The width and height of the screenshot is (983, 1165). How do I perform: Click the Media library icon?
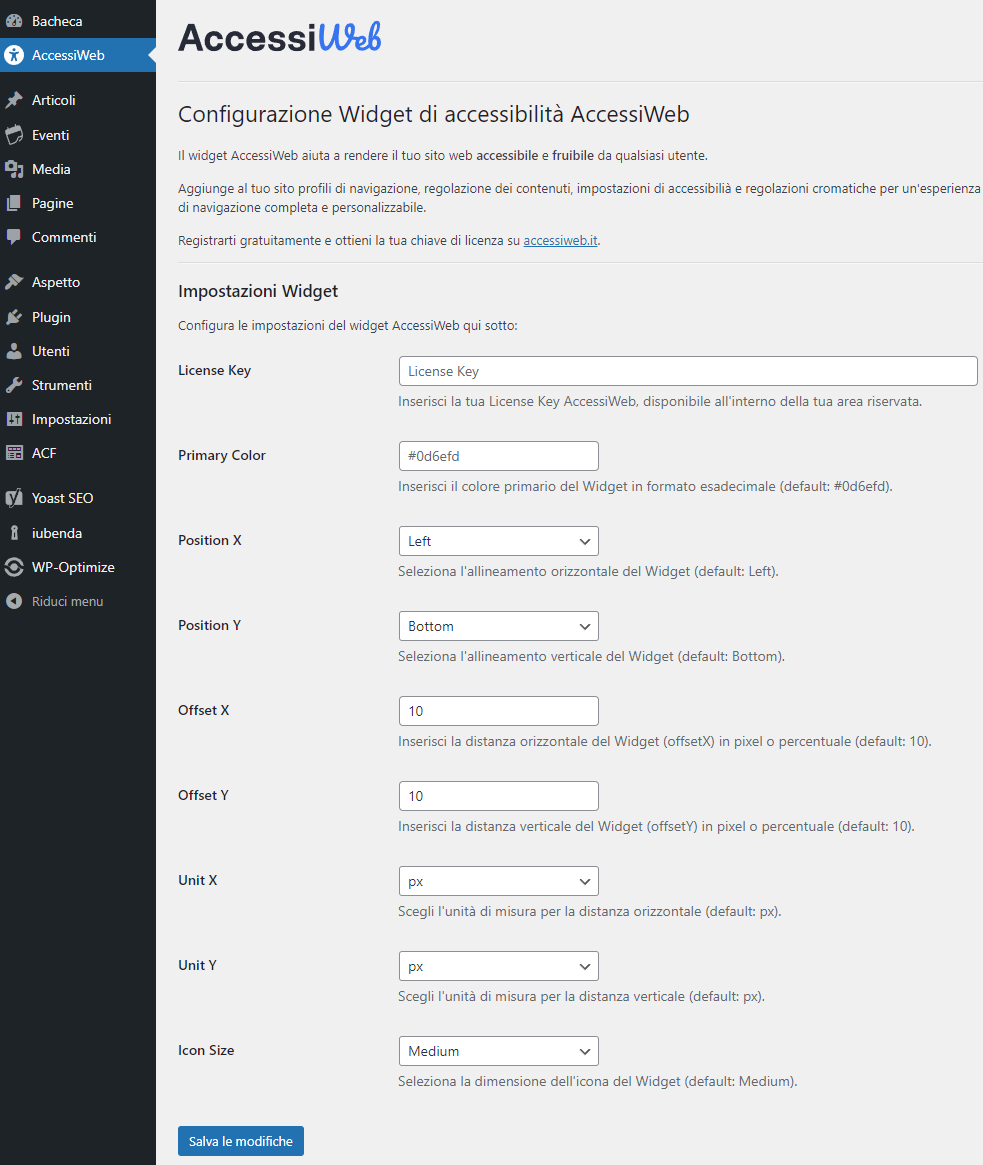pos(14,169)
